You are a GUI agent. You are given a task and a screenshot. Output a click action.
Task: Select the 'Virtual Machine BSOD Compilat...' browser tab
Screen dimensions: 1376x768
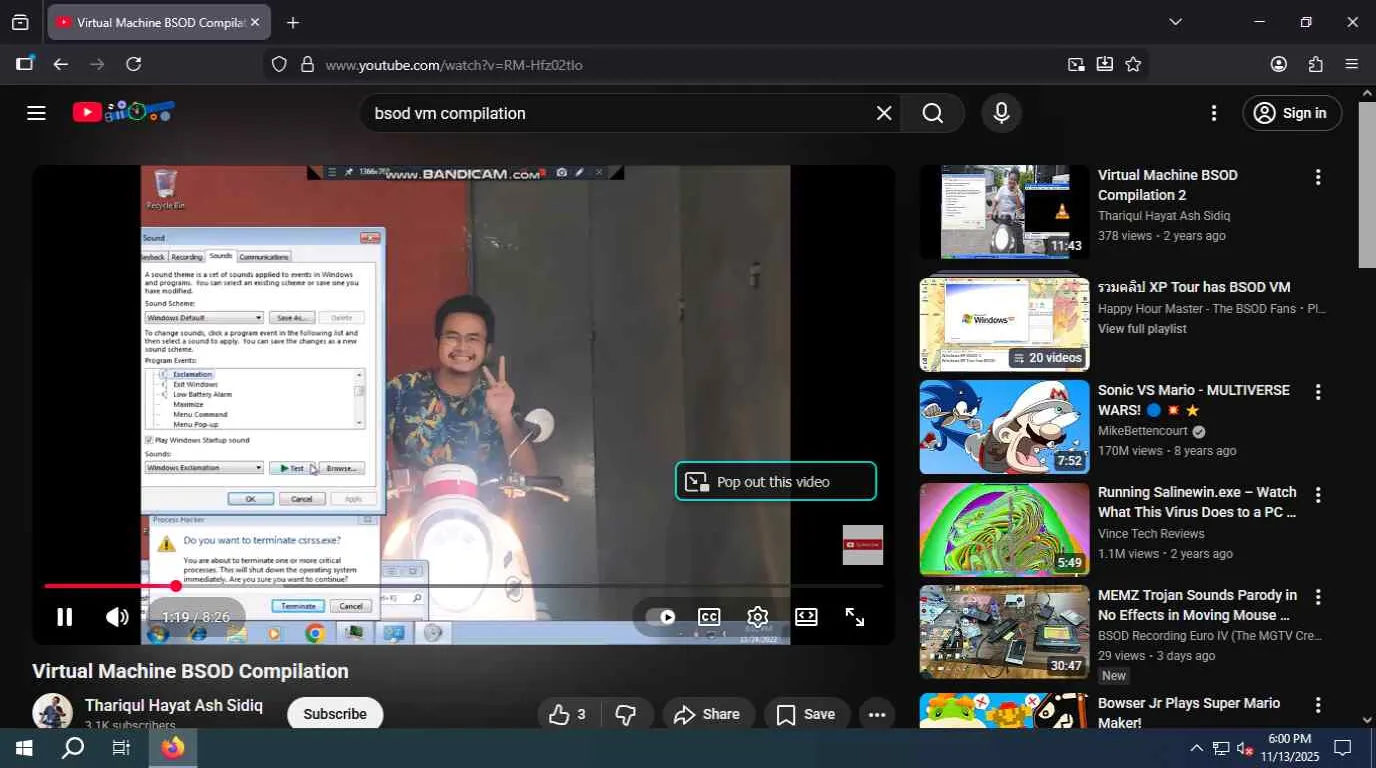[159, 22]
